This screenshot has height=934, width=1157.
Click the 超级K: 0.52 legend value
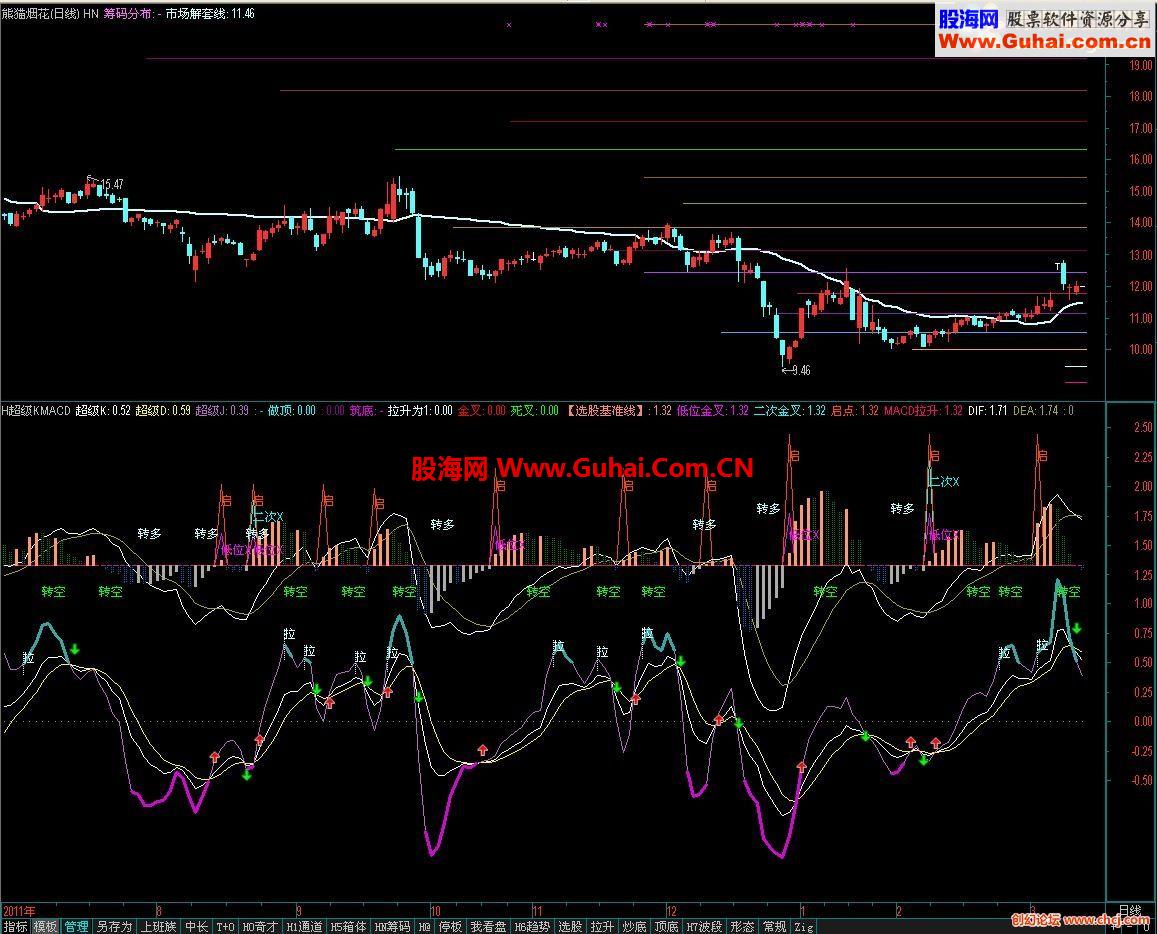coord(103,410)
